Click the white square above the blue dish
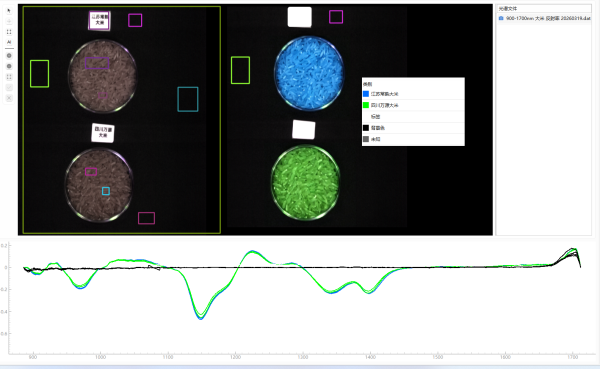The image size is (600, 369). click(300, 17)
